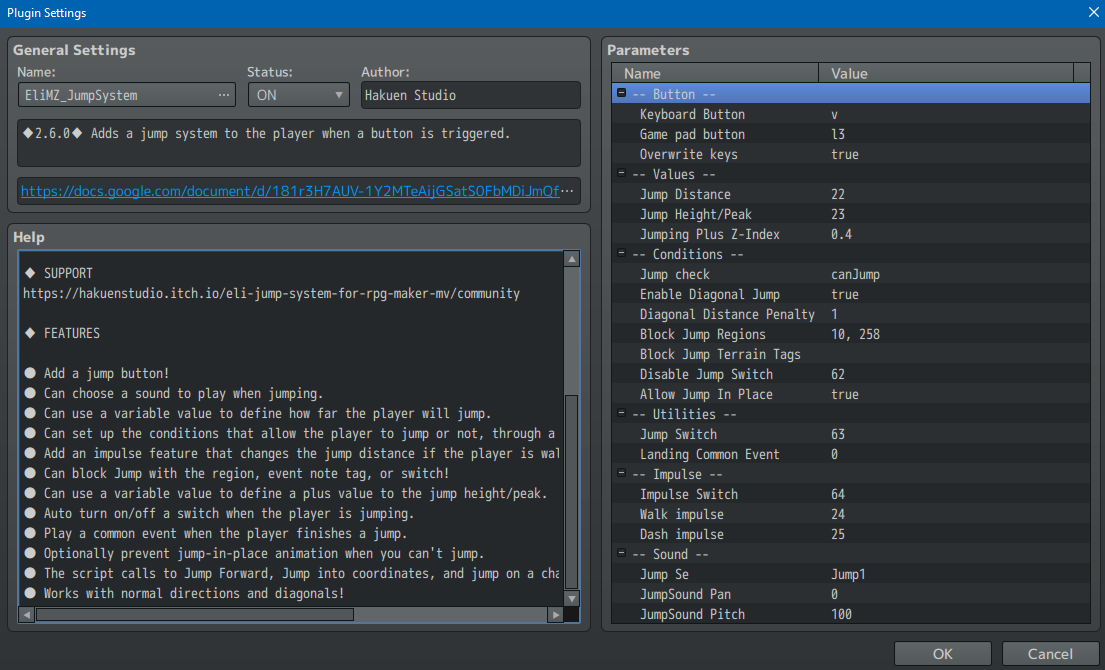Select the Enable Diagonal Jump parameter

(x=851, y=294)
